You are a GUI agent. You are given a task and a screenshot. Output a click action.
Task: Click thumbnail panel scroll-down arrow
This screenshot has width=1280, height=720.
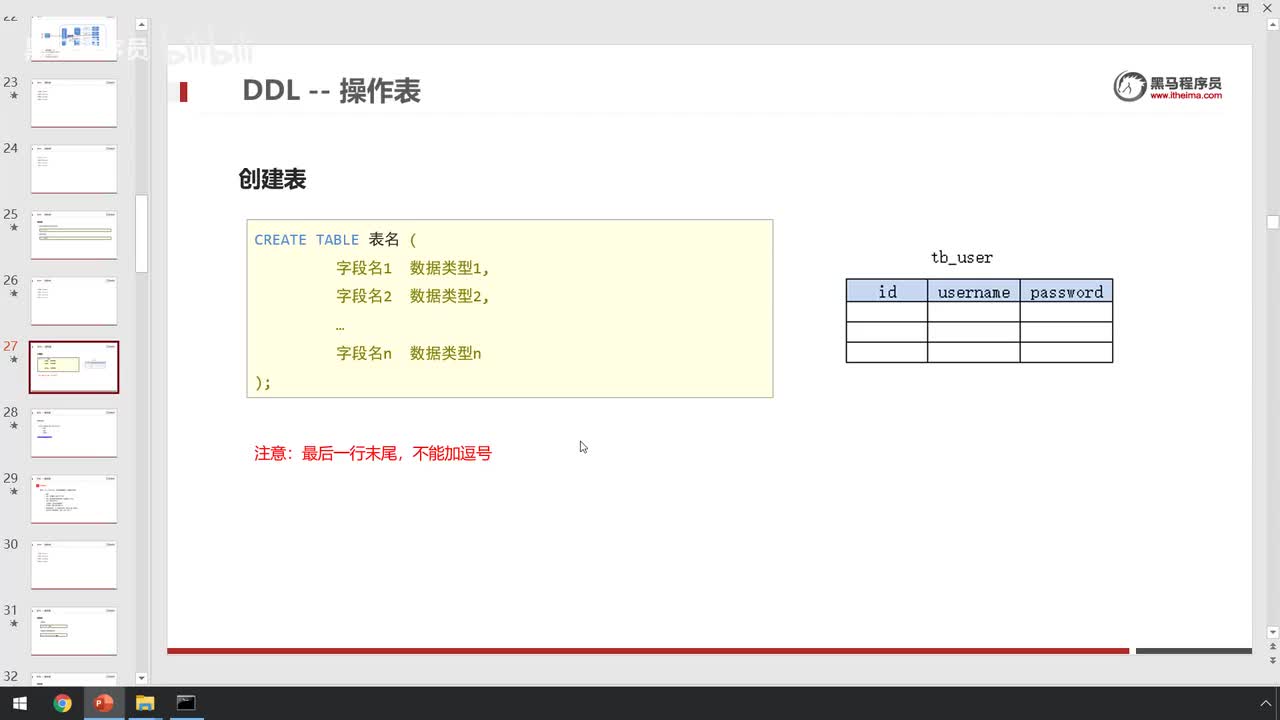coord(141,678)
